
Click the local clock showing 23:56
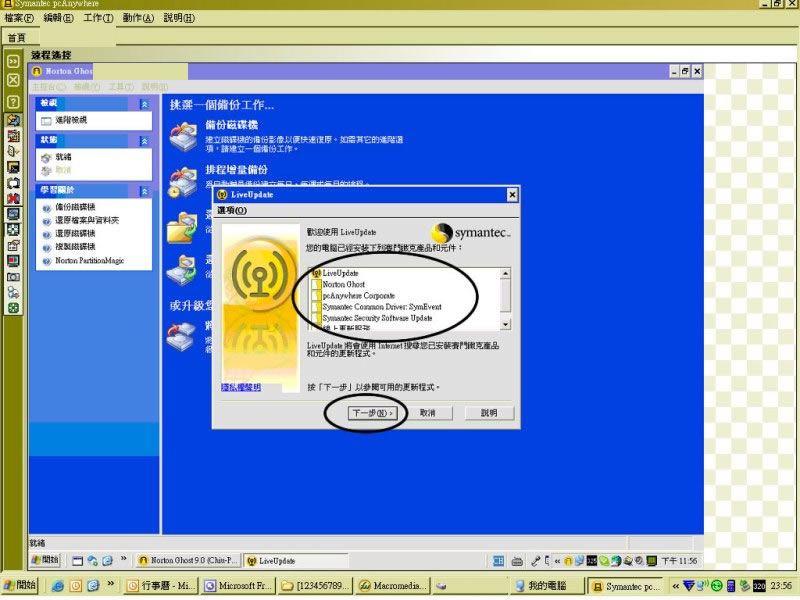[782, 586]
